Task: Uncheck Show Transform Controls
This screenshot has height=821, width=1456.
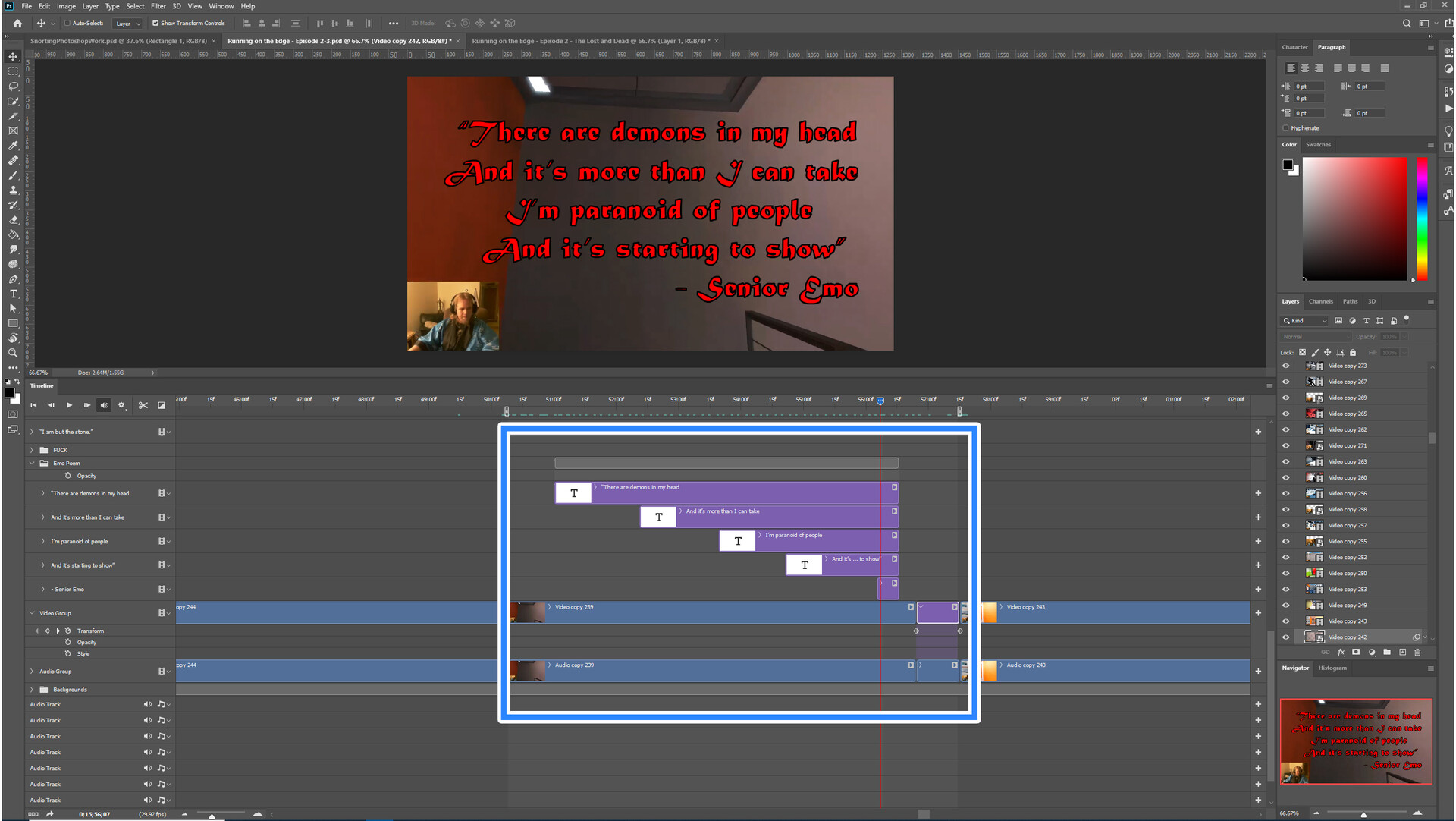Action: [155, 23]
